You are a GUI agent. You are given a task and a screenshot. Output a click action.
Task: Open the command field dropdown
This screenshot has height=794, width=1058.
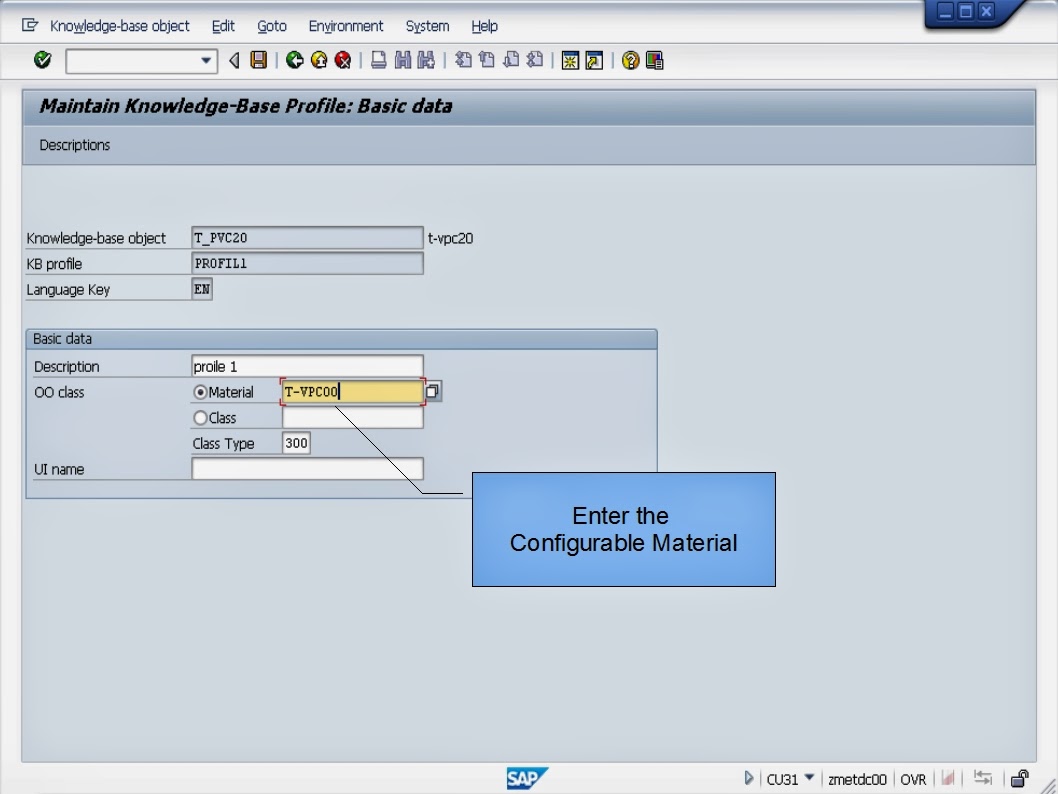pos(208,60)
